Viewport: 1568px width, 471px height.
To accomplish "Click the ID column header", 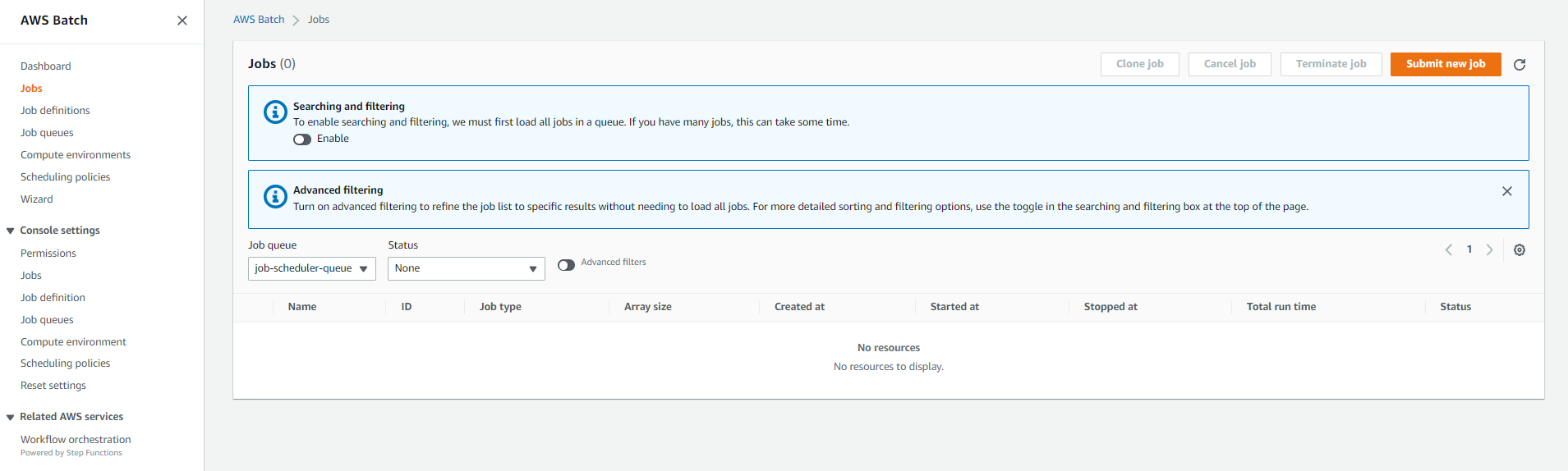I will coord(407,307).
